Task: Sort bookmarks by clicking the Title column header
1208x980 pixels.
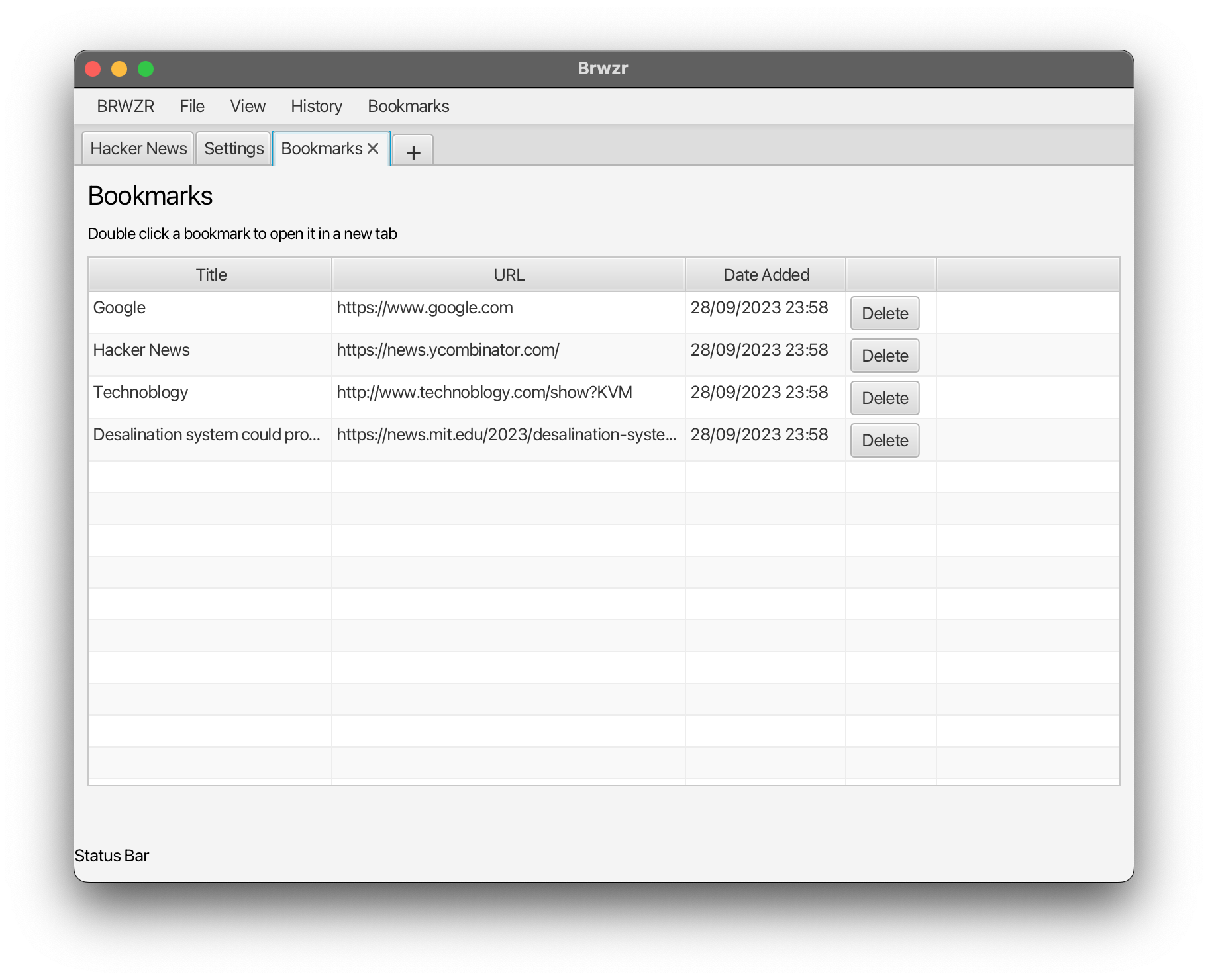Action: coord(210,274)
